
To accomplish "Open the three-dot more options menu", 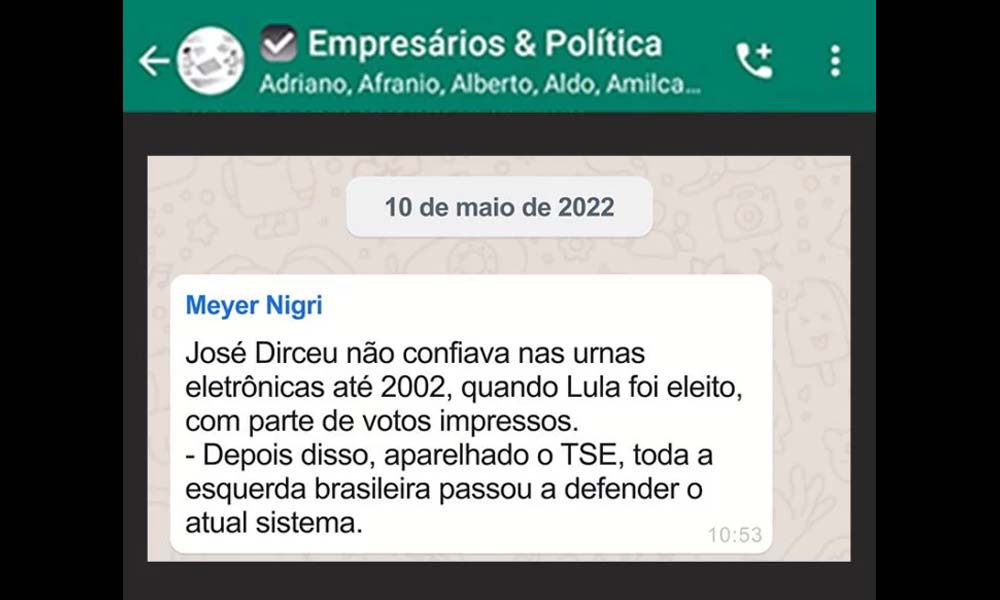I will [835, 61].
